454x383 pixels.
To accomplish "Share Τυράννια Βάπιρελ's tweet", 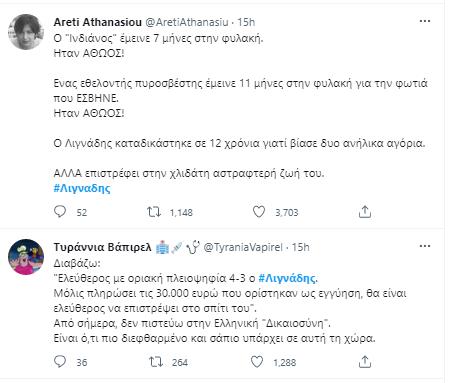I will 365,362.
